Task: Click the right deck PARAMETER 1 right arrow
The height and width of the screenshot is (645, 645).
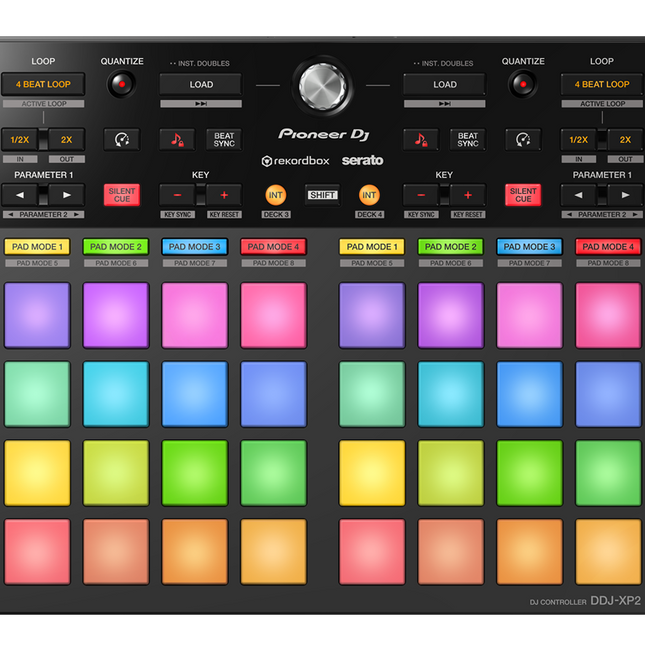Action: click(x=625, y=195)
